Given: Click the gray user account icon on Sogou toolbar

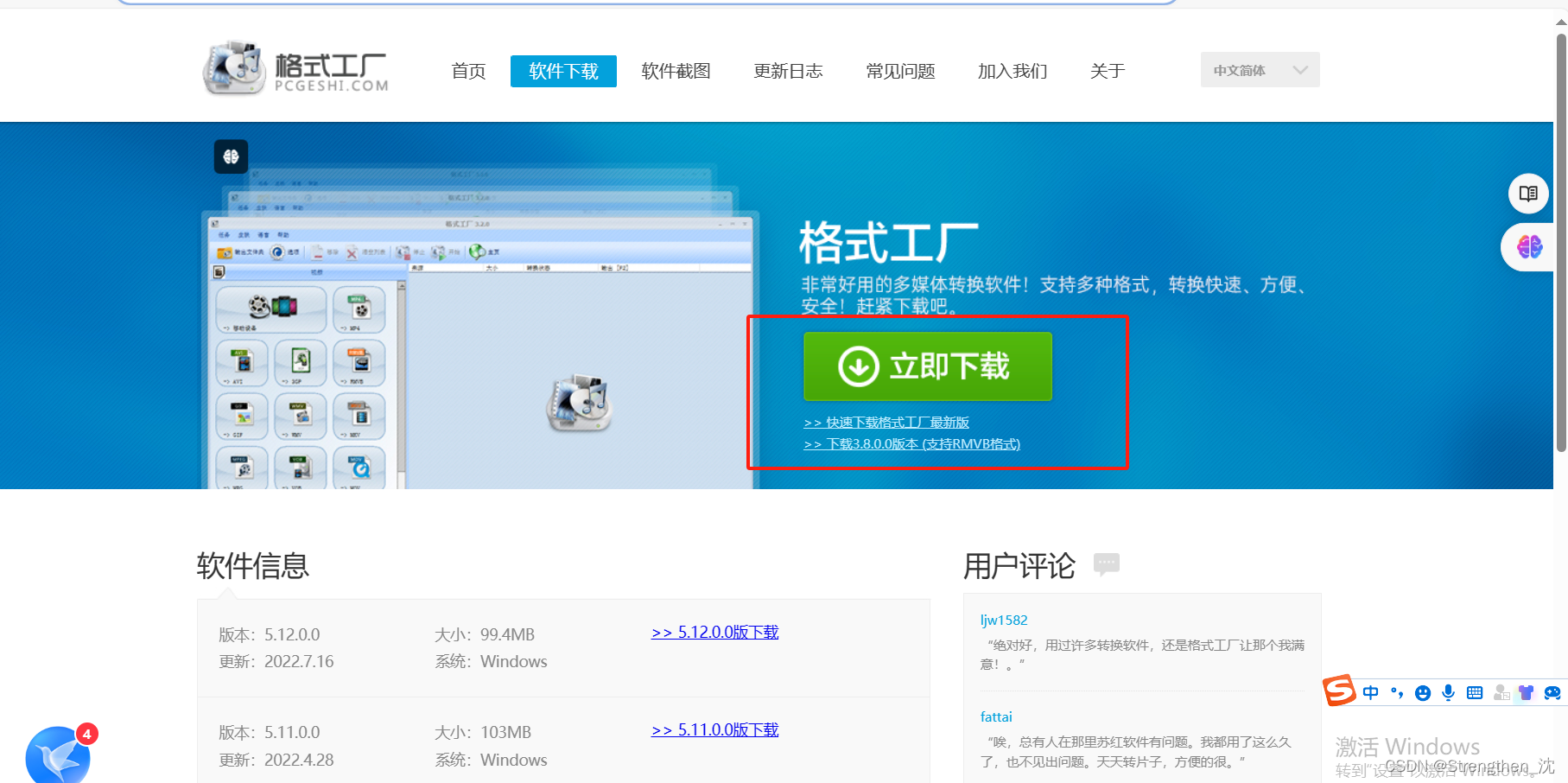Looking at the screenshot, I should click(x=1501, y=692).
